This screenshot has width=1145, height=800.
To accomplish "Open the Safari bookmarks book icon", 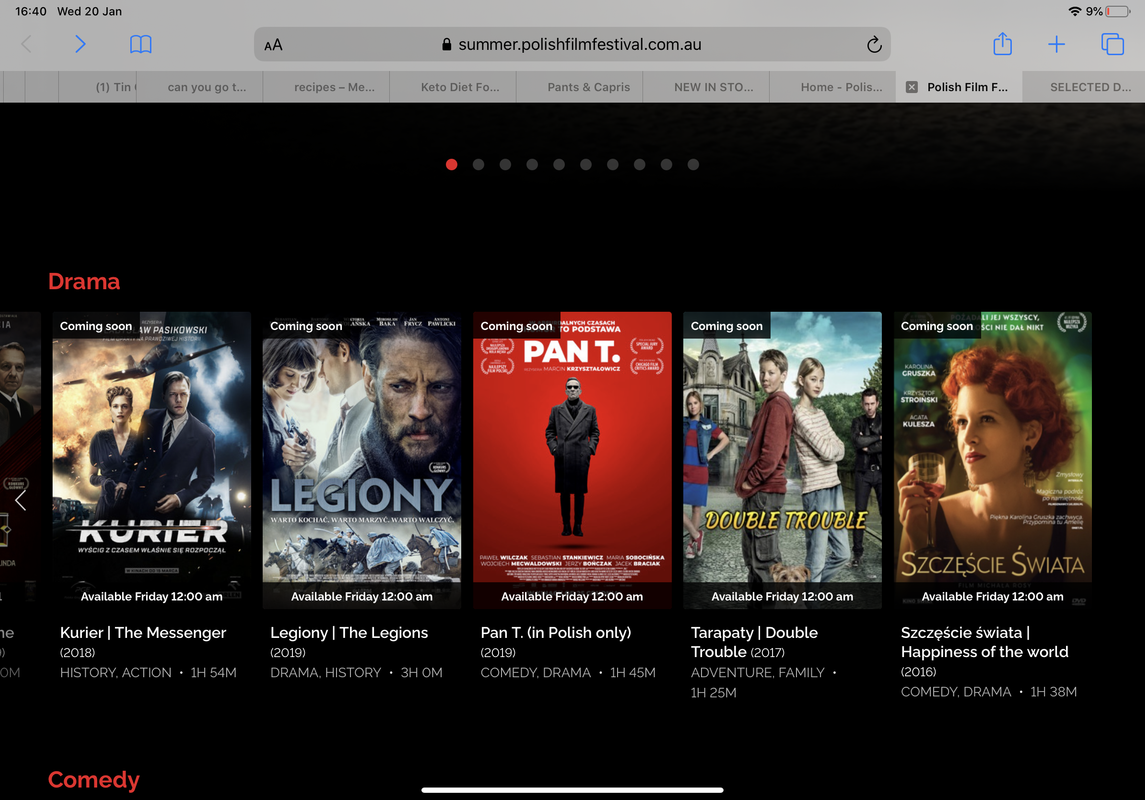I will point(140,45).
